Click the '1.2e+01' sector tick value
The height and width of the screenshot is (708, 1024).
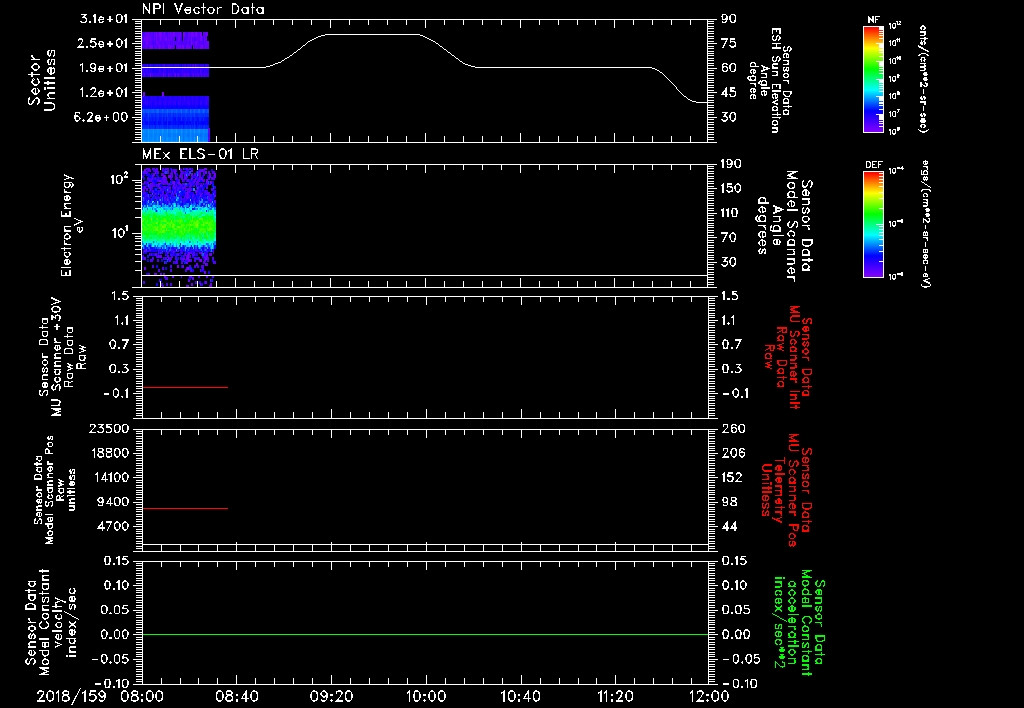pos(103,93)
